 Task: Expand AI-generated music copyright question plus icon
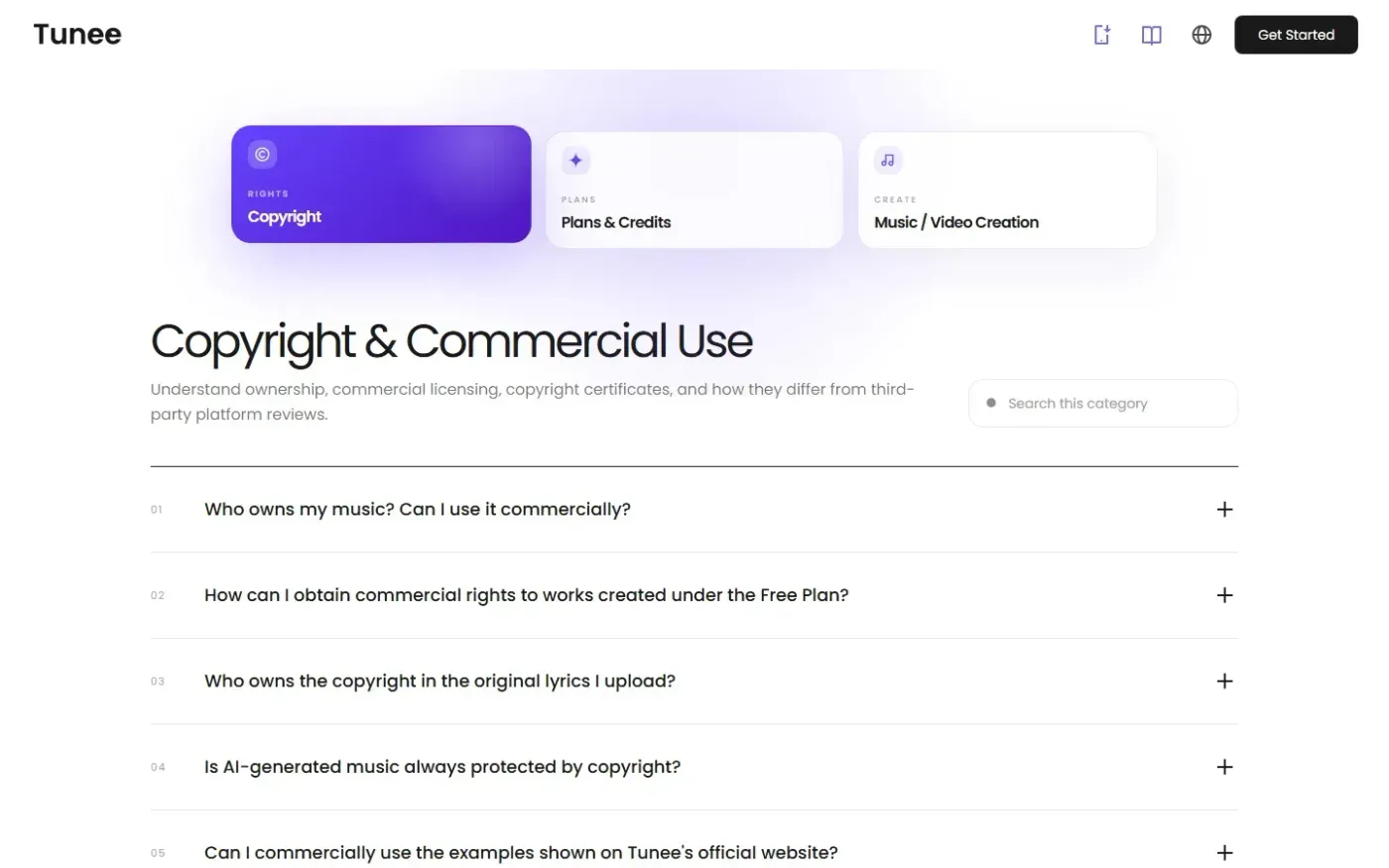coord(1224,767)
